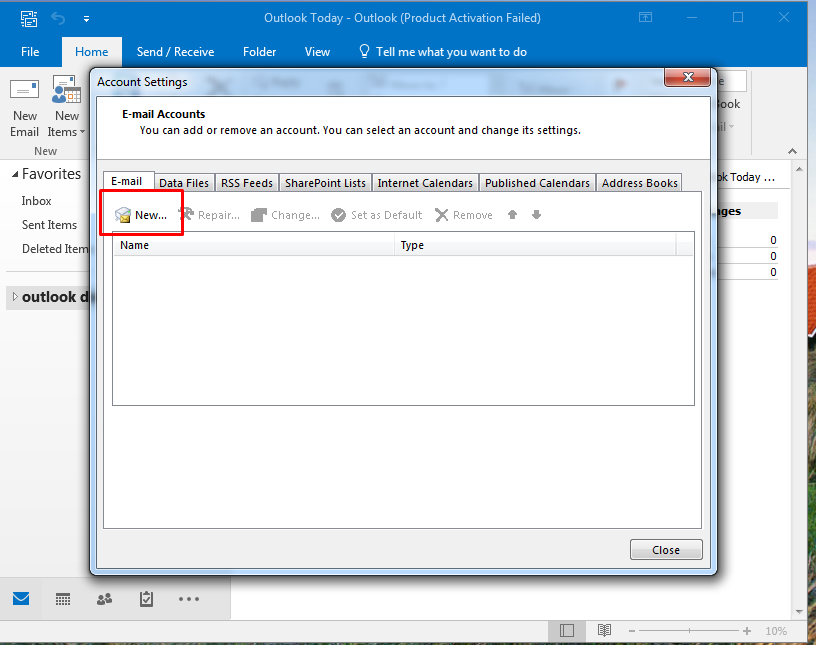Click the Normal view icon in status bar

[567, 630]
